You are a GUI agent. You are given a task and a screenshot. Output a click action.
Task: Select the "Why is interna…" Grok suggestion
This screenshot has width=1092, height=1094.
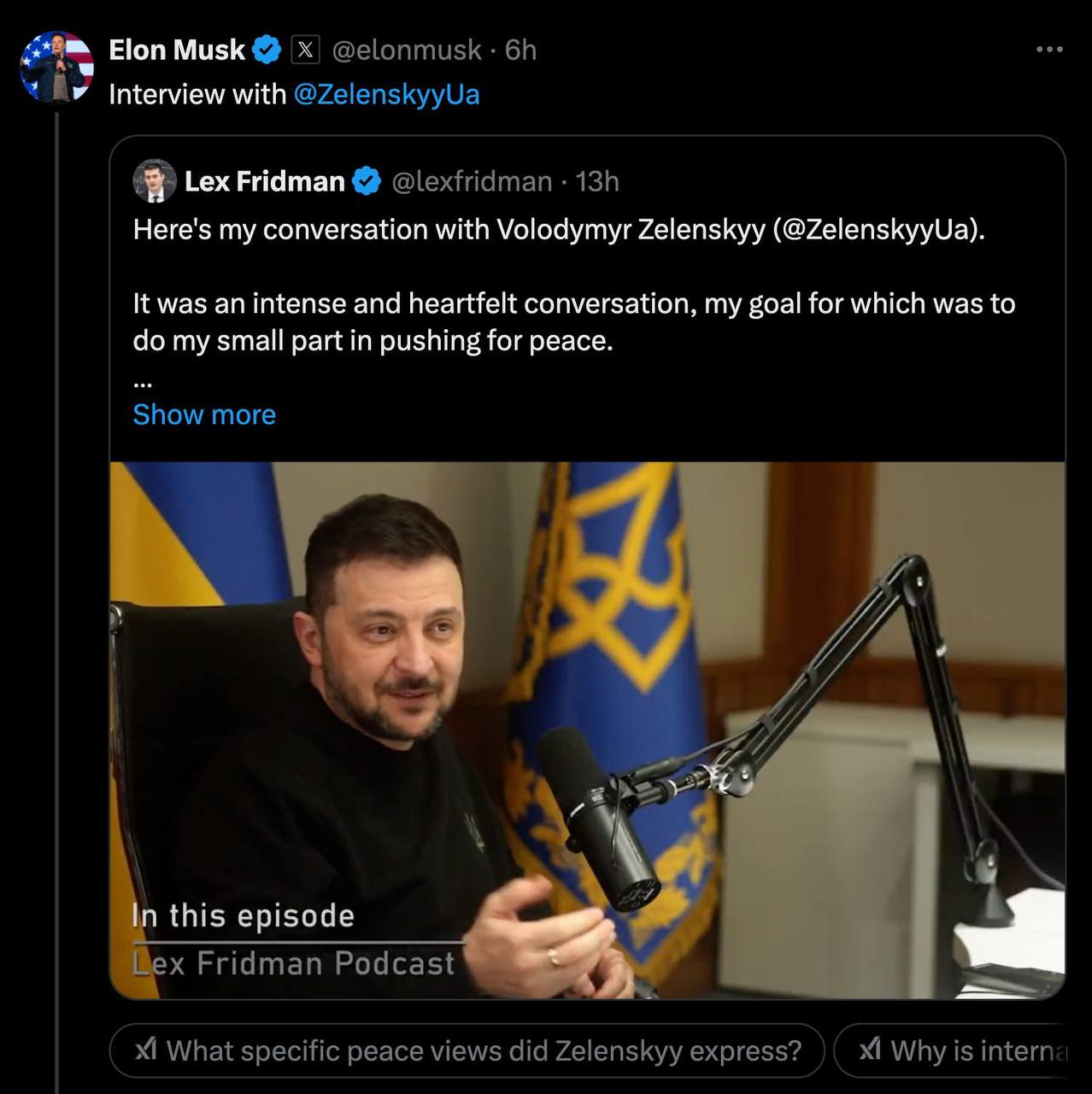[978, 1050]
